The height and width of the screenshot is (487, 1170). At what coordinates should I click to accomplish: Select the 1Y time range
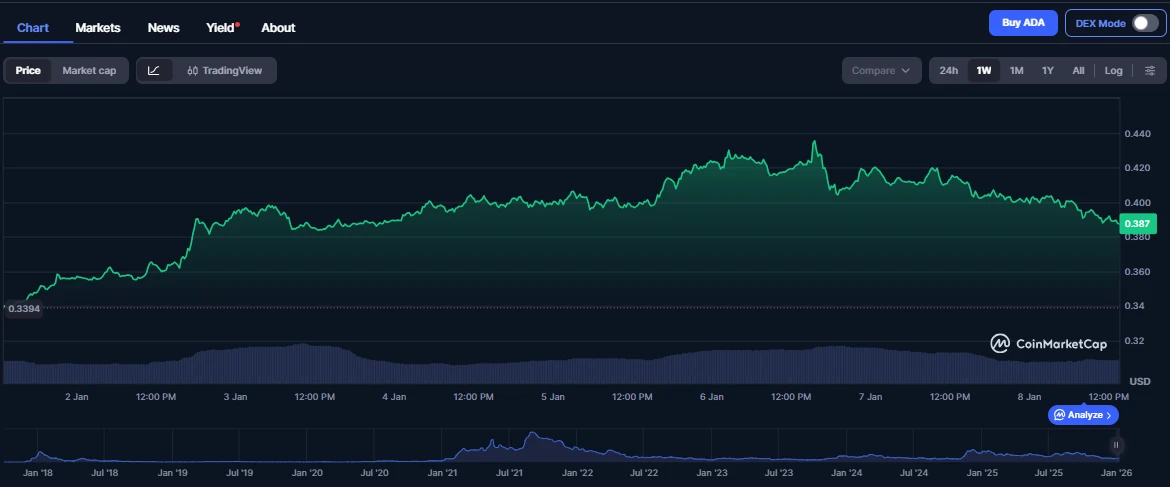click(x=1047, y=70)
